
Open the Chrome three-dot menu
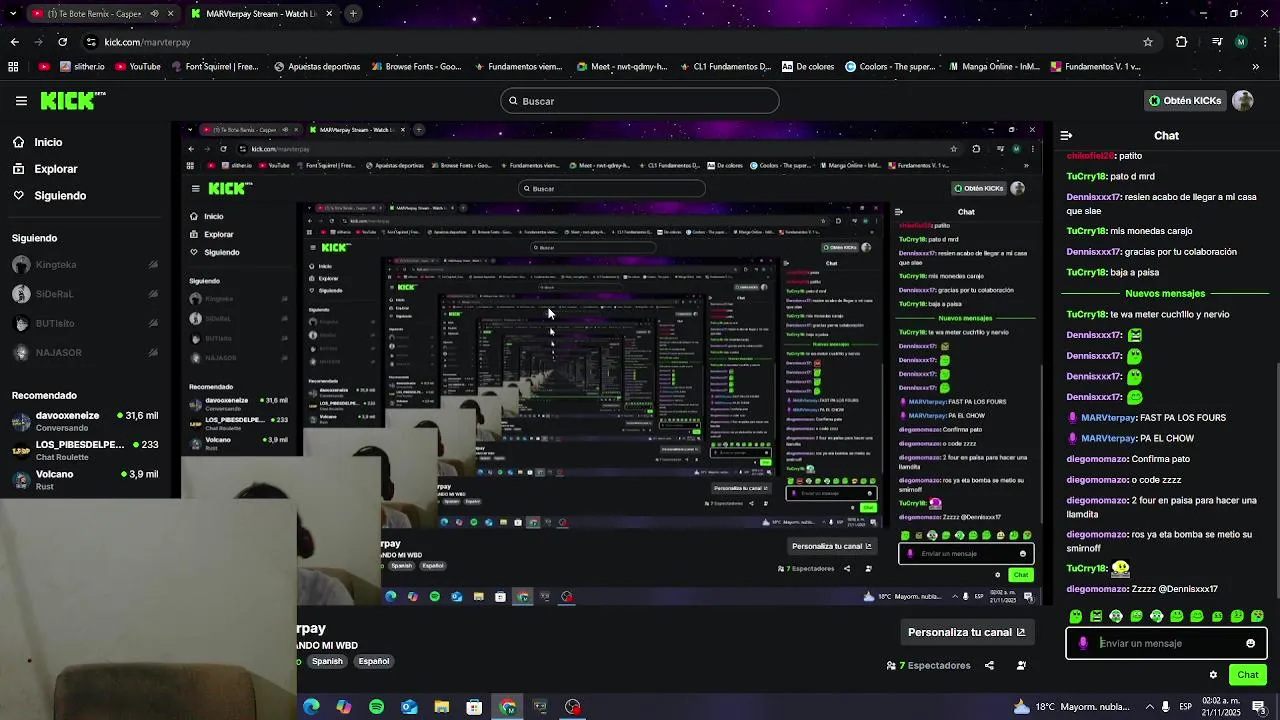[1266, 42]
